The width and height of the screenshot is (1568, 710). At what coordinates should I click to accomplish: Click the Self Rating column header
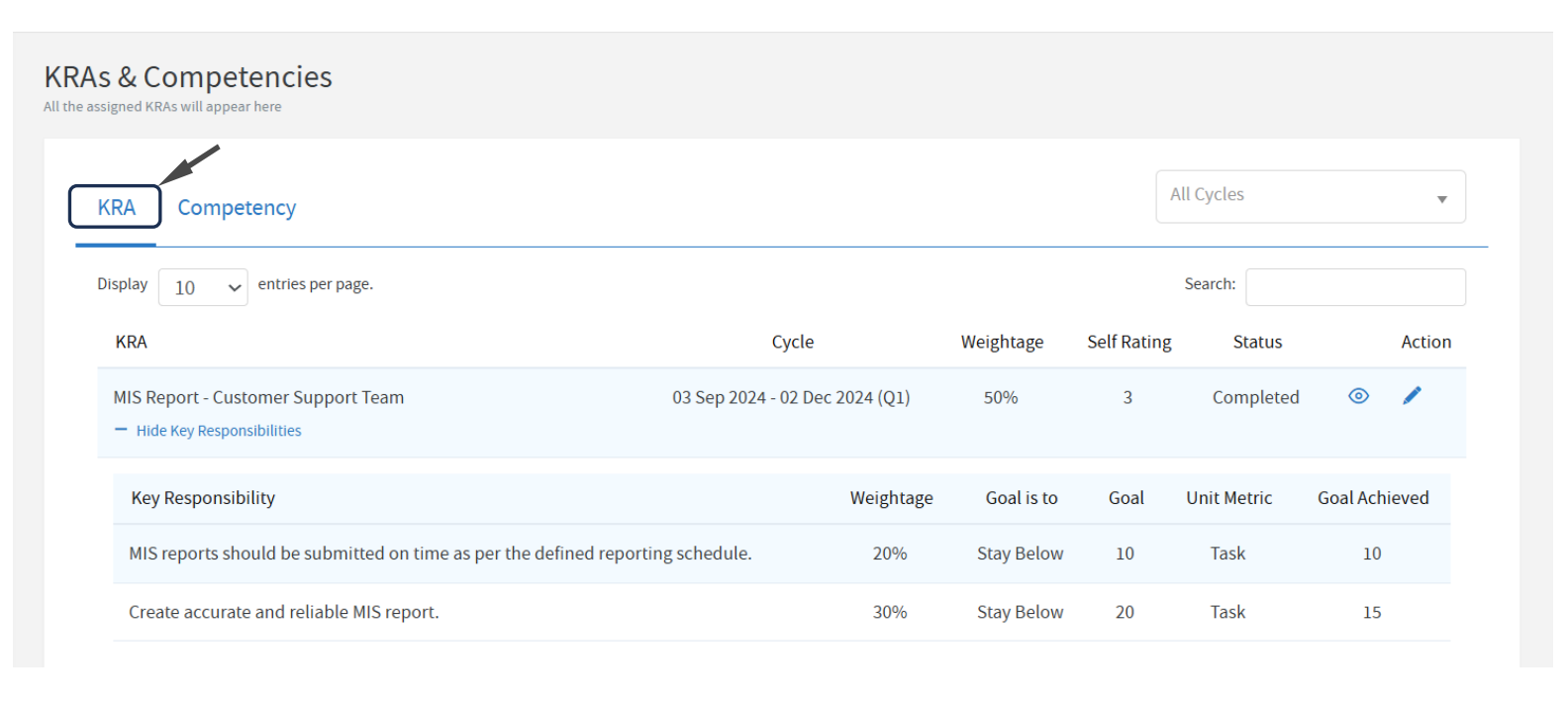[x=1128, y=342]
